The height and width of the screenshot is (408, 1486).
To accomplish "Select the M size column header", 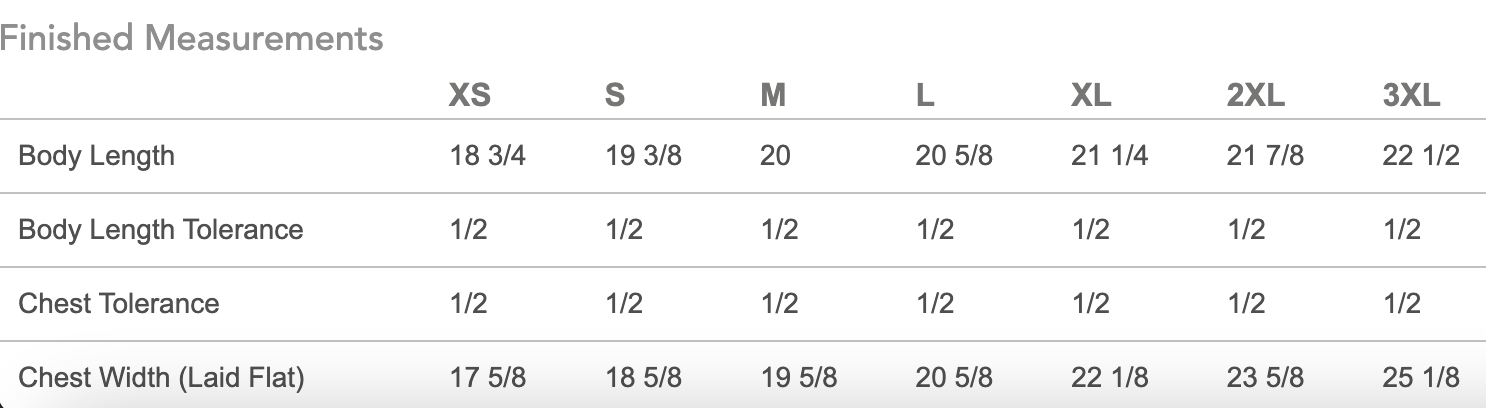I will [773, 96].
